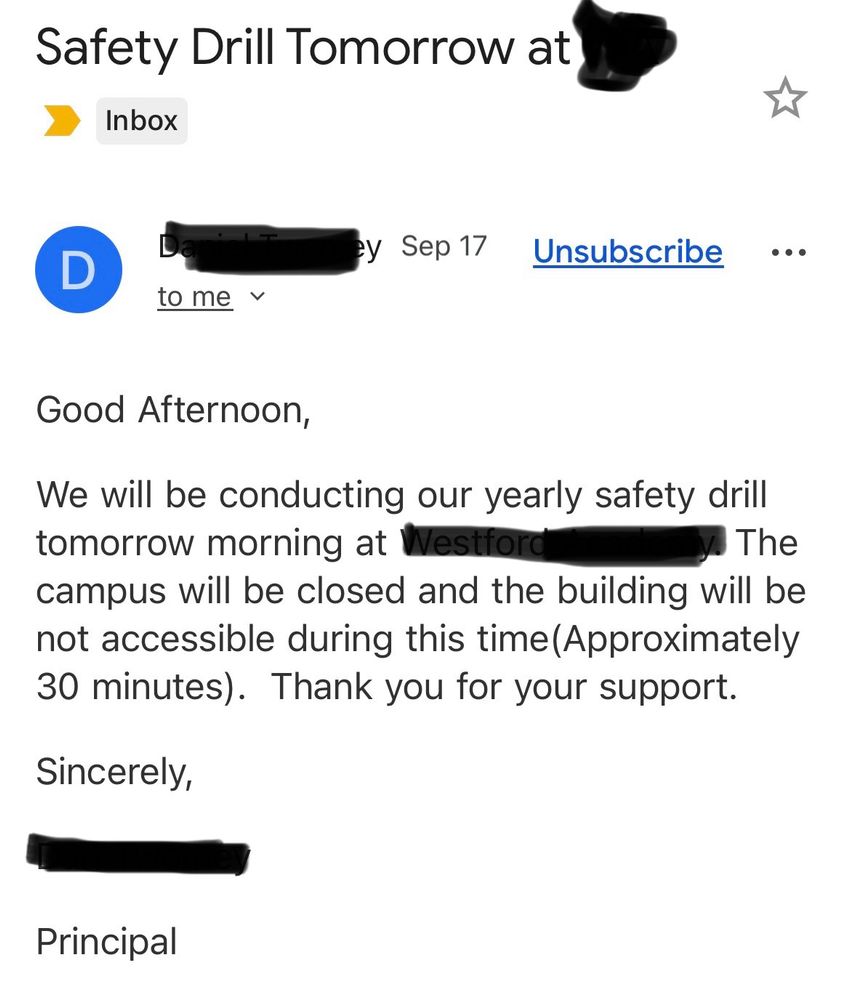This screenshot has height=1000, width=850.
Task: Click the "Safety Drill Tomorrow at" subject line
Action: click(303, 48)
